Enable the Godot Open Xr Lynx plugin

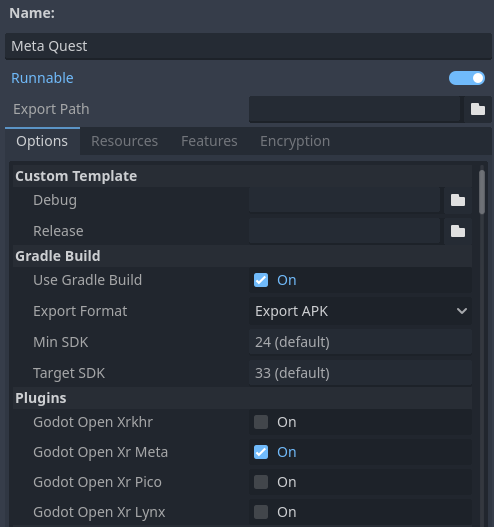(x=261, y=512)
